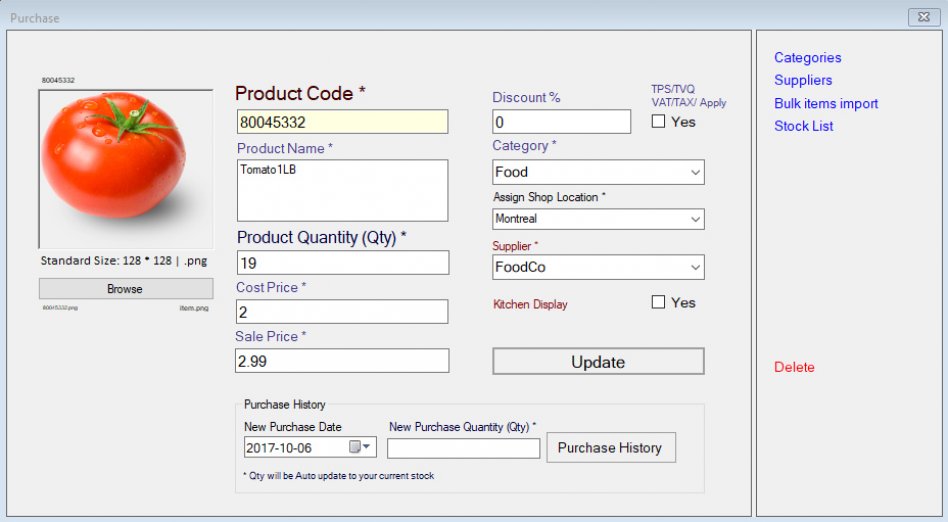Open the Stock List link
The image size is (948, 522).
click(804, 126)
